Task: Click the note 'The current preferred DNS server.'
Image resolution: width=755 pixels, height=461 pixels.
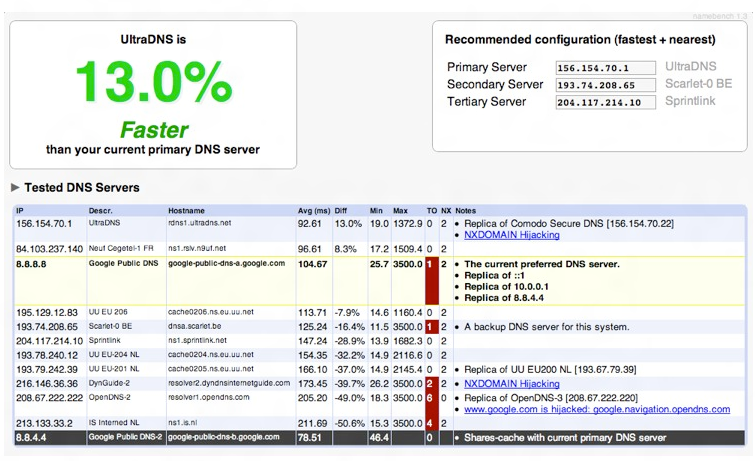Action: [542, 264]
